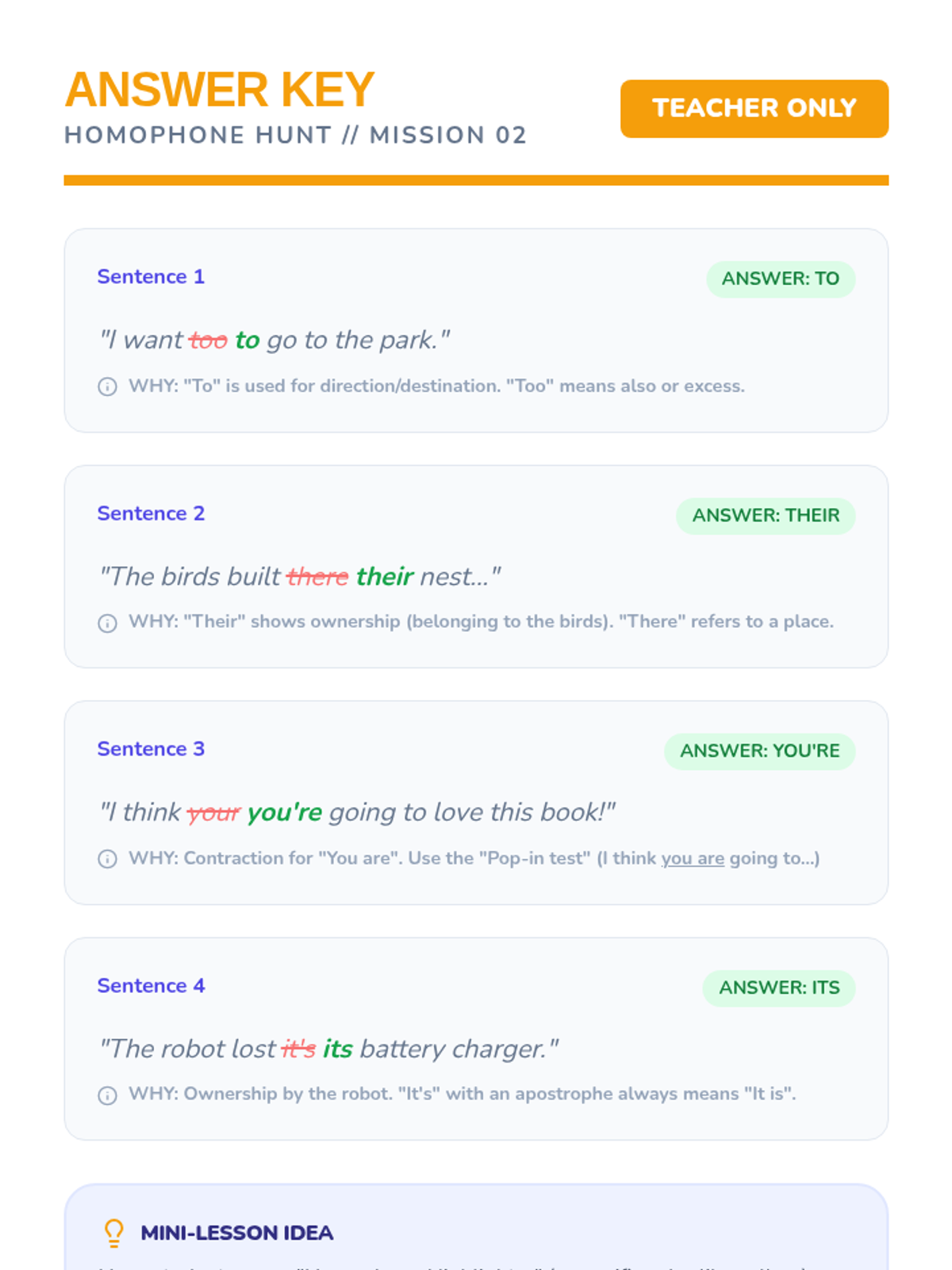Click the info icon under Sentence 2

pyautogui.click(x=107, y=623)
